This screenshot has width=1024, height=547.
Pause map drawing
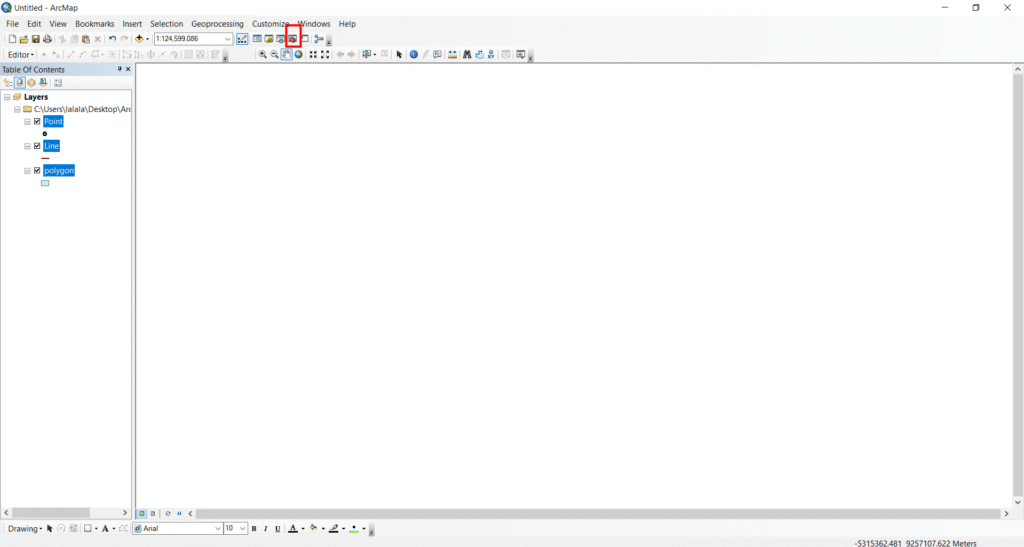[x=180, y=514]
